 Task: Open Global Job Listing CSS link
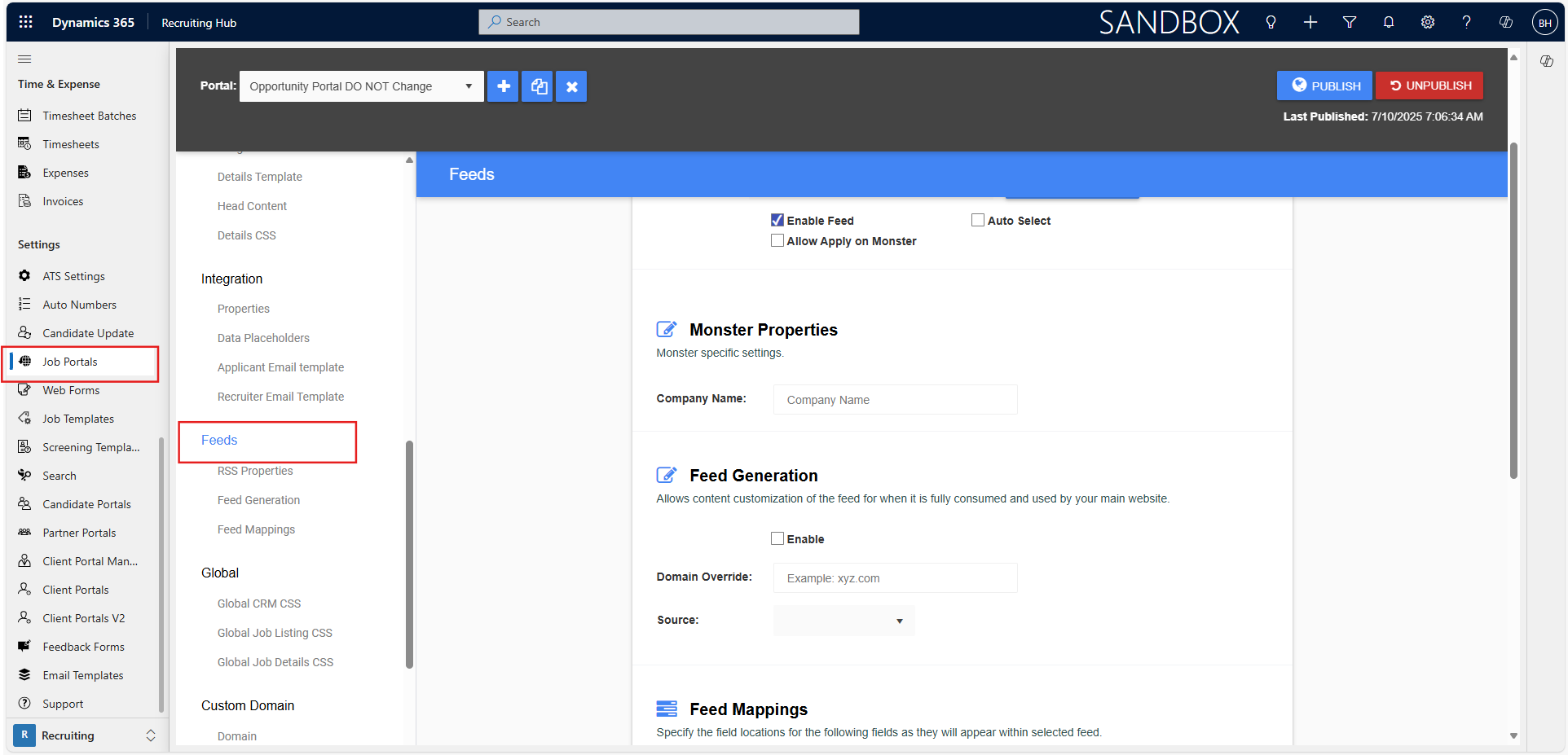tap(275, 633)
